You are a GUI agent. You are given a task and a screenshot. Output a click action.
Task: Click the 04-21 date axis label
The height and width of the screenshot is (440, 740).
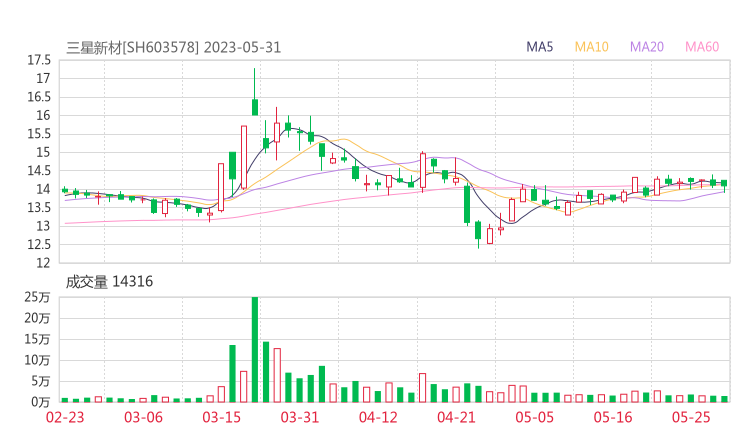coord(456,417)
